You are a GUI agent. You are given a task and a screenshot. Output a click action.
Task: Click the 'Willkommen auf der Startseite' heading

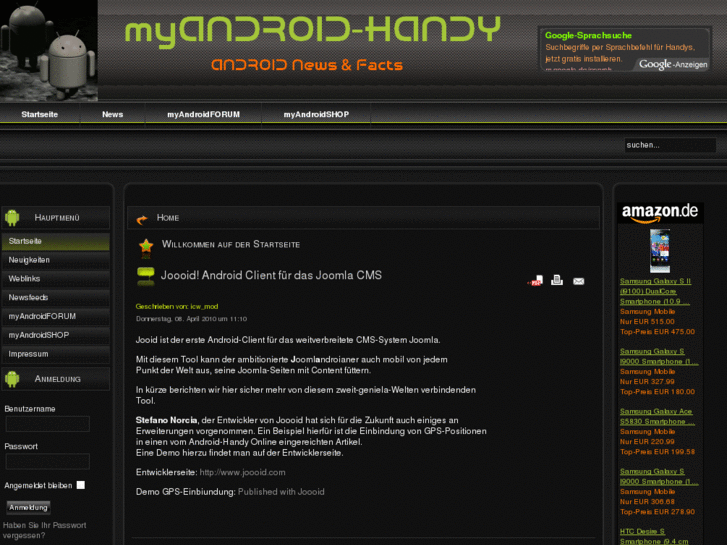coord(231,244)
